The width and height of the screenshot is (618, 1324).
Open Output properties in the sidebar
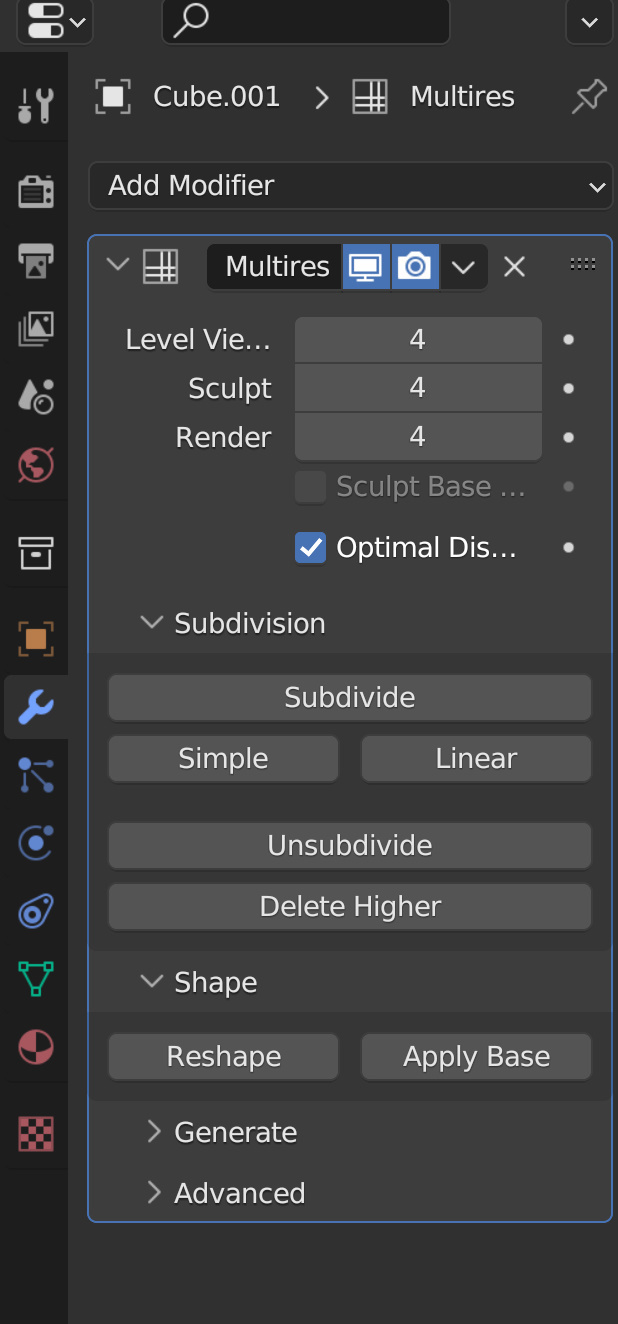(35, 260)
